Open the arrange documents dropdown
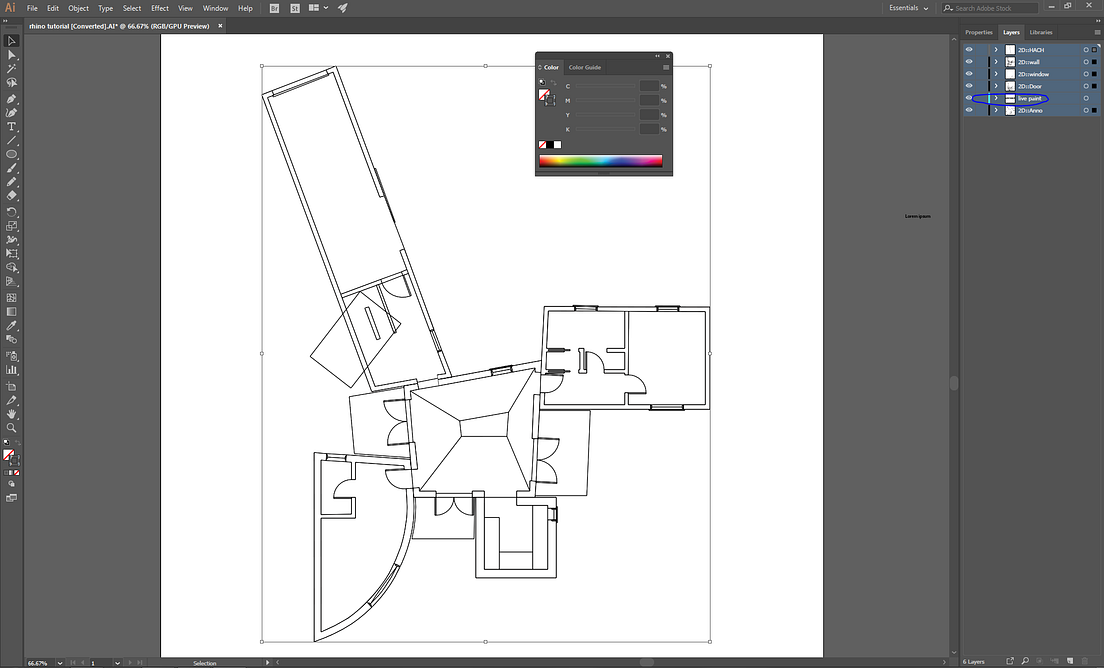The image size is (1104, 668). pos(318,8)
